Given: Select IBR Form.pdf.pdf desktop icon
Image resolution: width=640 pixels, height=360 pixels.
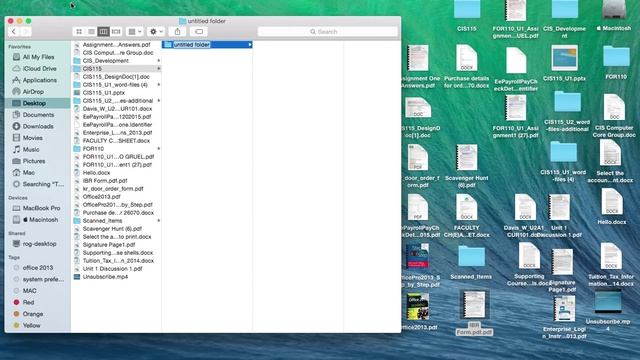Looking at the screenshot, I should (x=474, y=305).
